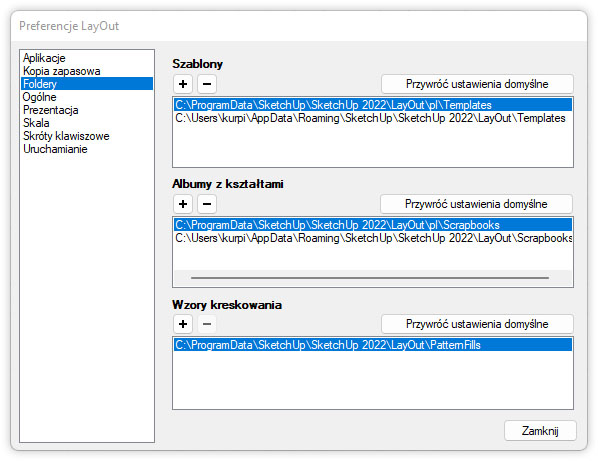598x461 pixels.
Task: Restore default settings for Szablony
Action: click(477, 84)
